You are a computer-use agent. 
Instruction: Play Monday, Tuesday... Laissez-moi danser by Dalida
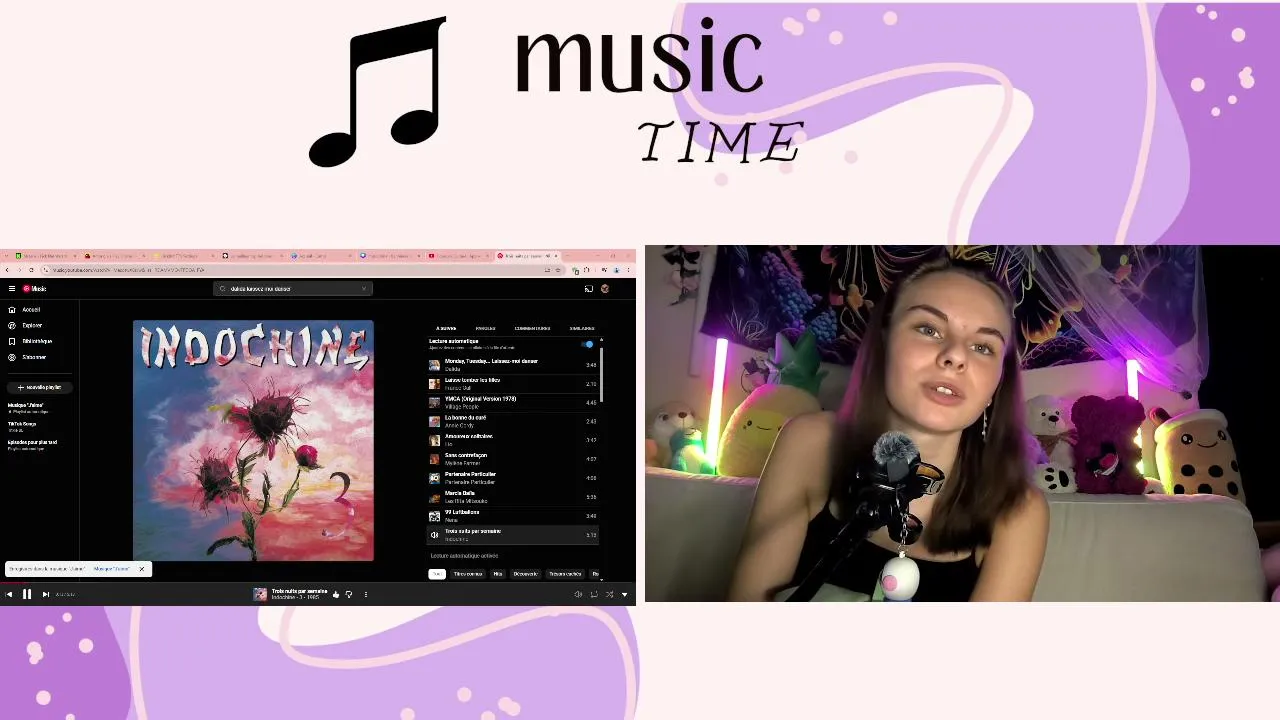[x=513, y=365]
